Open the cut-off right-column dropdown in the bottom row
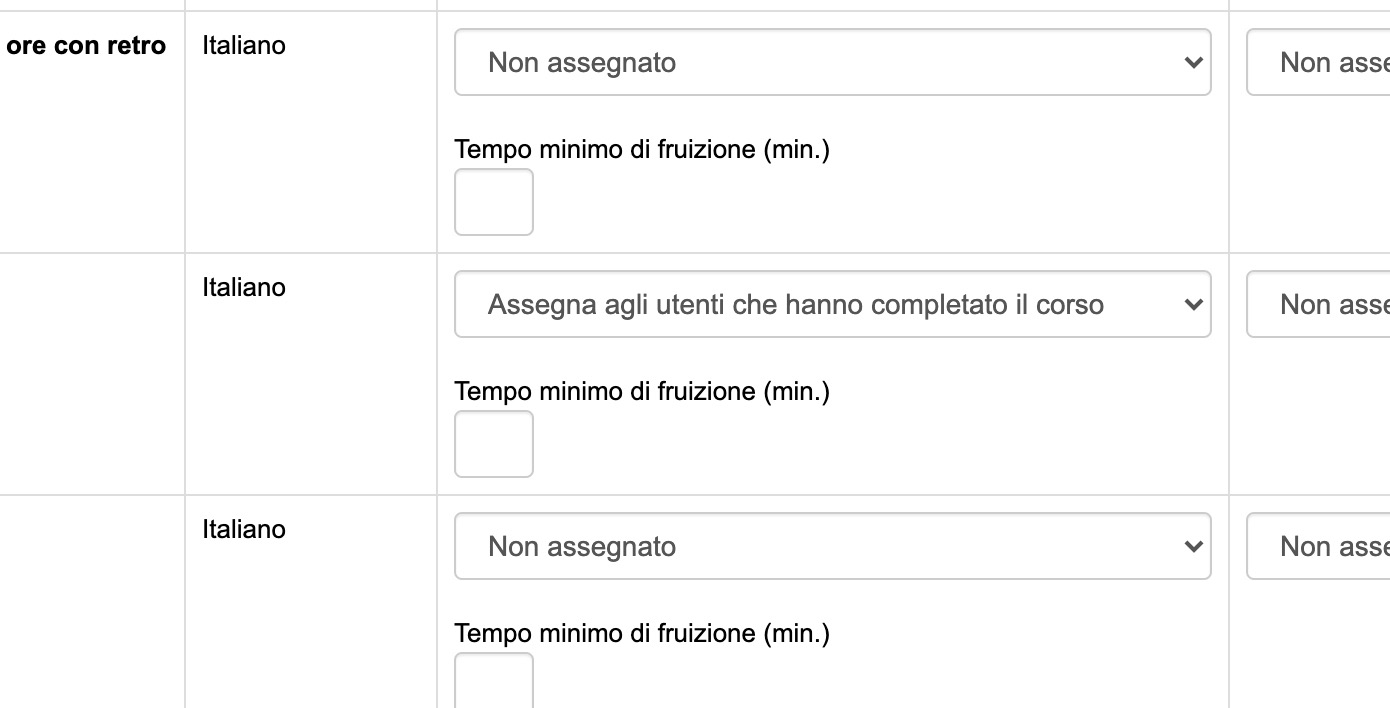 [x=1320, y=546]
